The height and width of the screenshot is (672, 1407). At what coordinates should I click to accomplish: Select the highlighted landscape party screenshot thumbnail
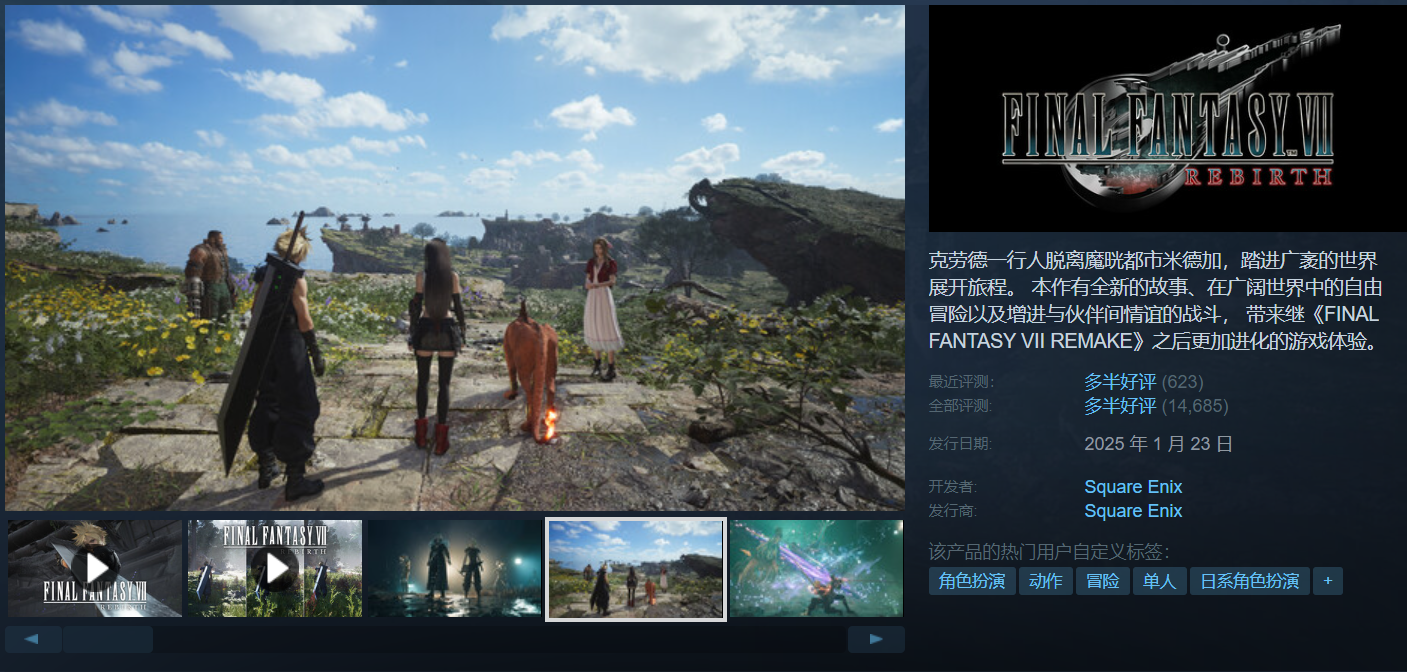click(636, 568)
